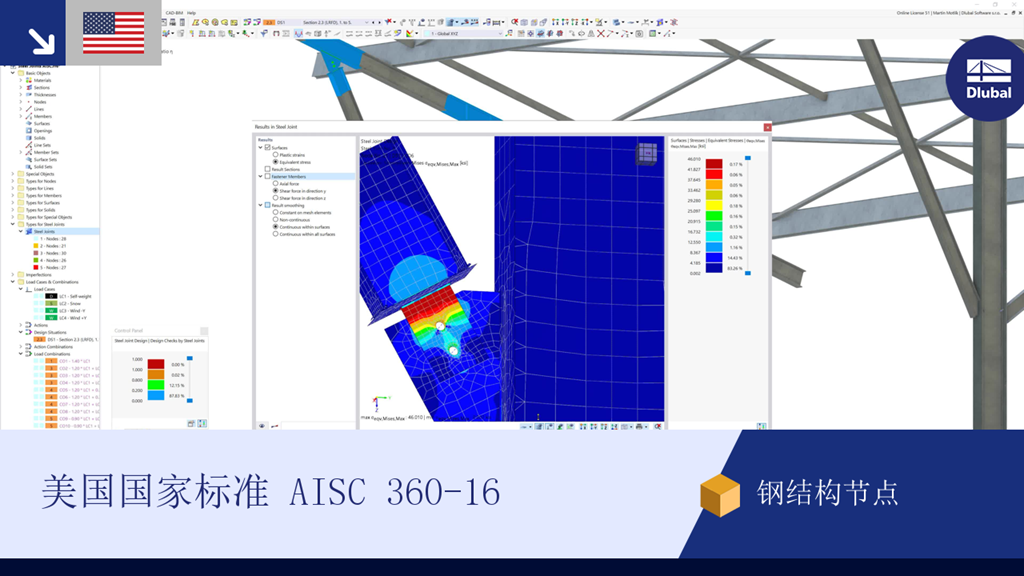
Task: Open the 1 - Global XYZ coordinate dropdown
Action: [500, 33]
